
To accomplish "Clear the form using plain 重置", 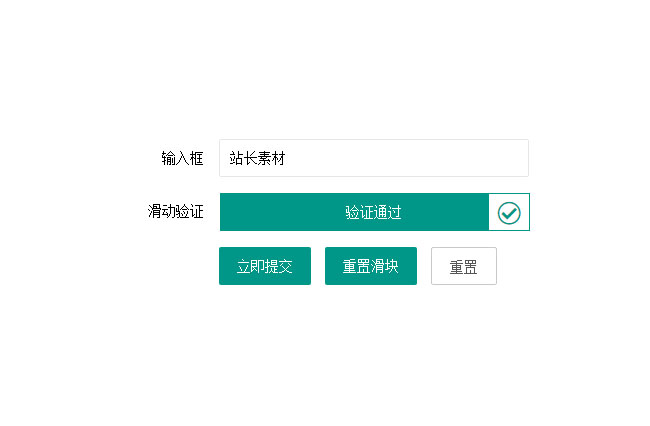I will [x=463, y=266].
